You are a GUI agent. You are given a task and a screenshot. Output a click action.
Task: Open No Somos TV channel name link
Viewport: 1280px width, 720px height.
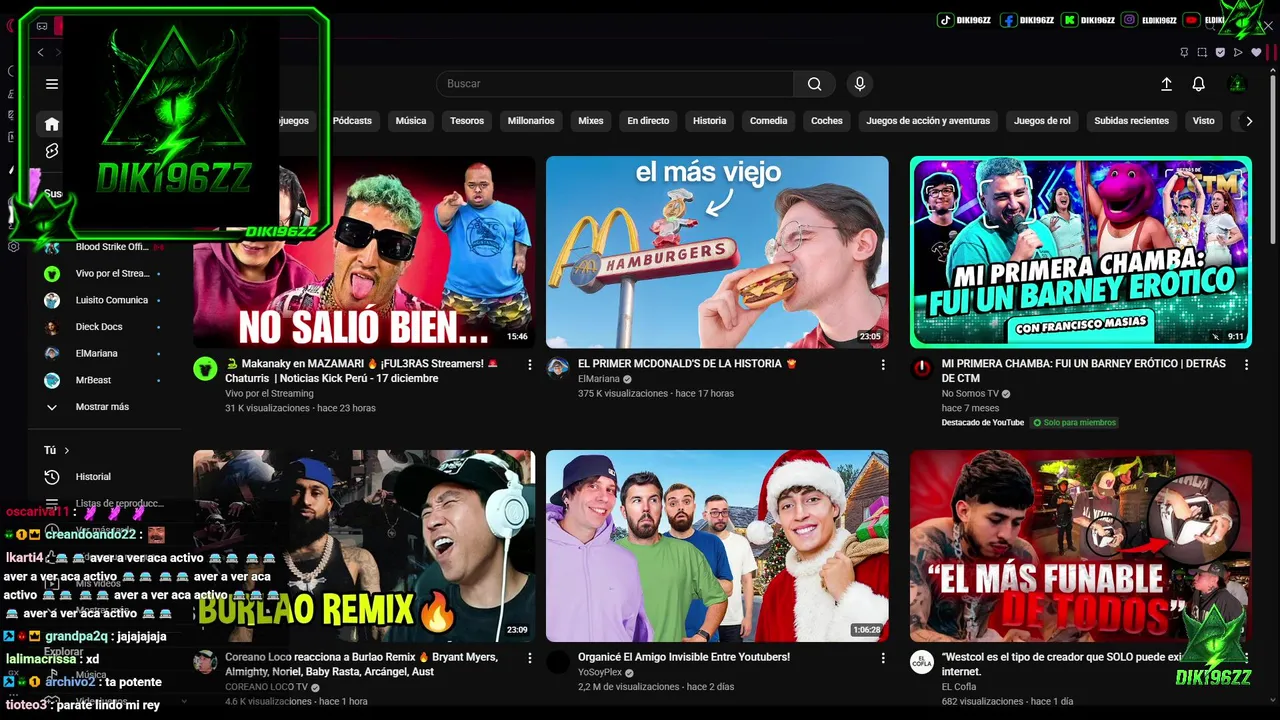[x=970, y=393]
